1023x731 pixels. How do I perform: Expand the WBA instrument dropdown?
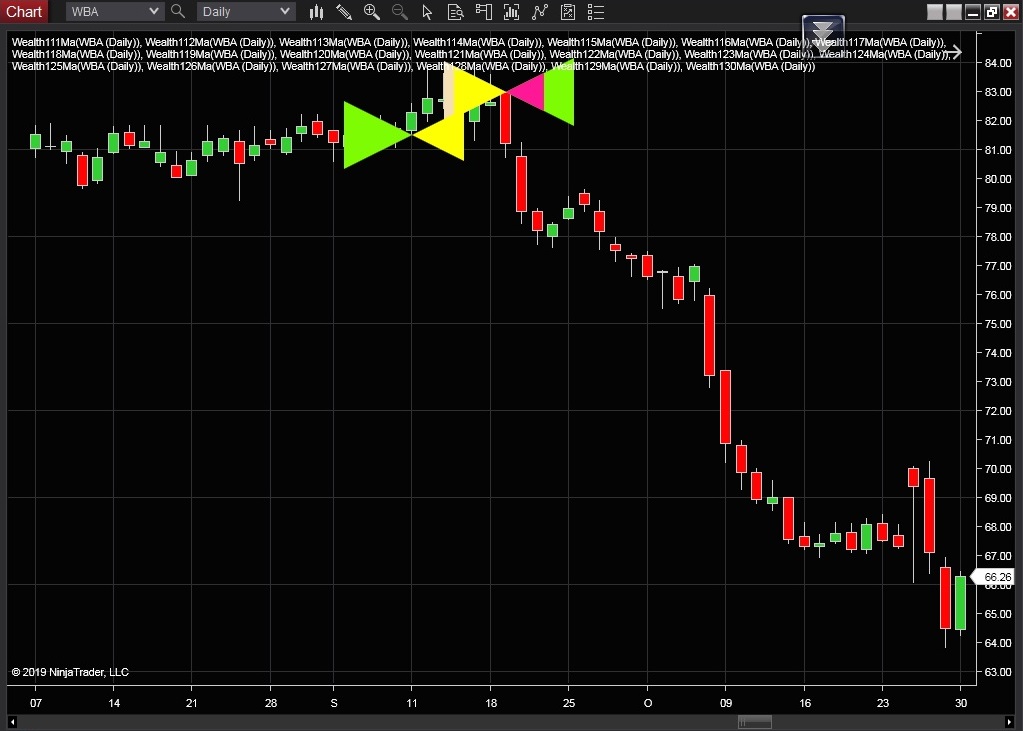(153, 12)
